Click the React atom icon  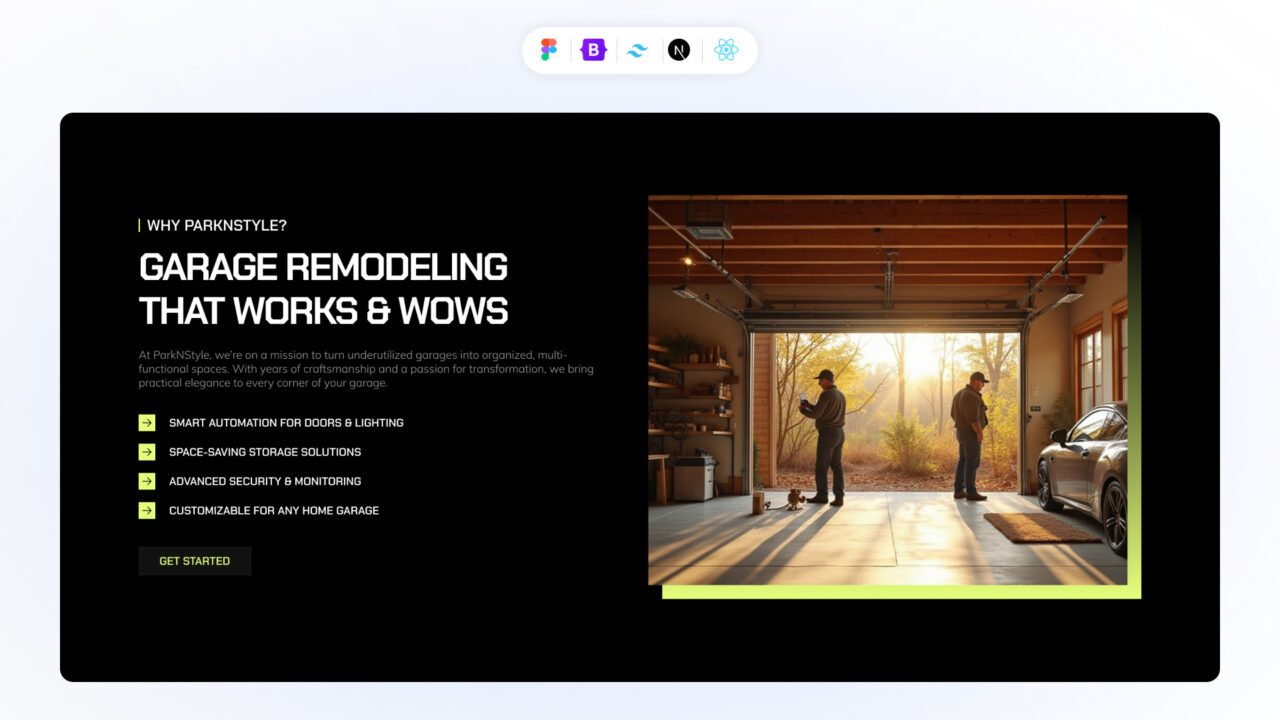pos(726,49)
